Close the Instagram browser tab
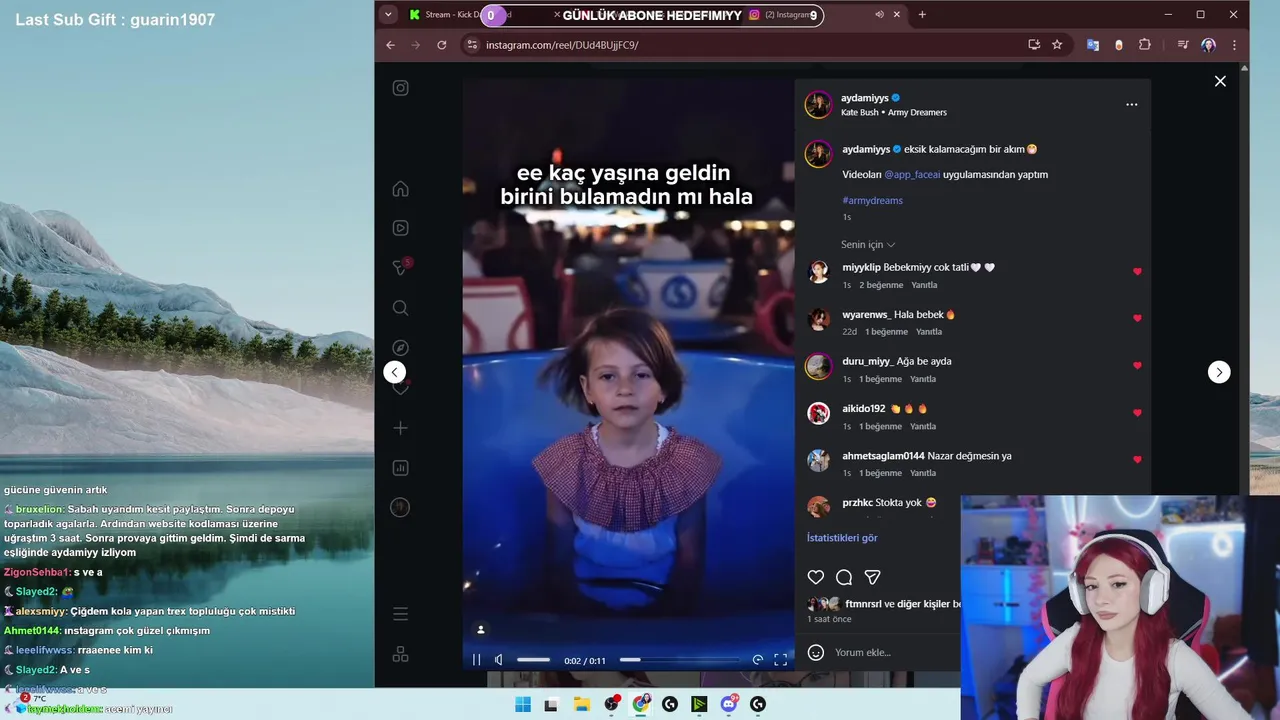 (x=897, y=15)
